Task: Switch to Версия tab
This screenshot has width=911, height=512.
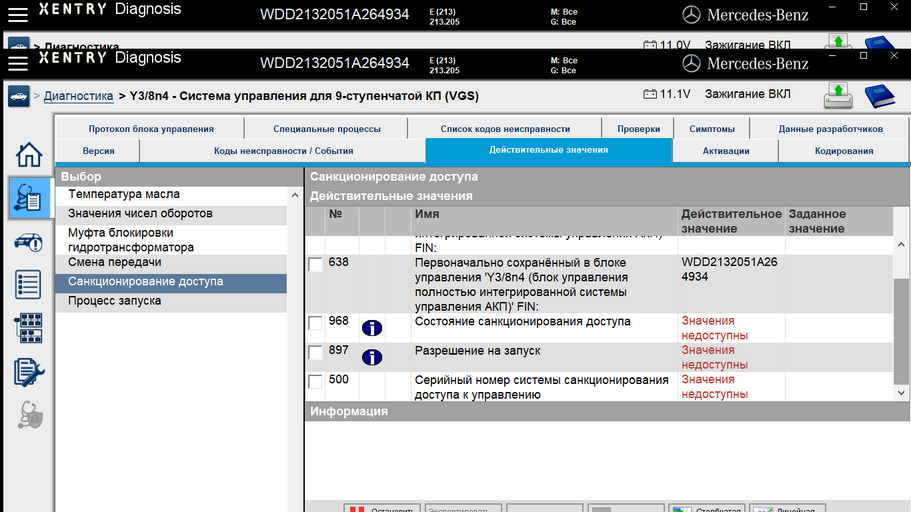Action: tap(98, 151)
